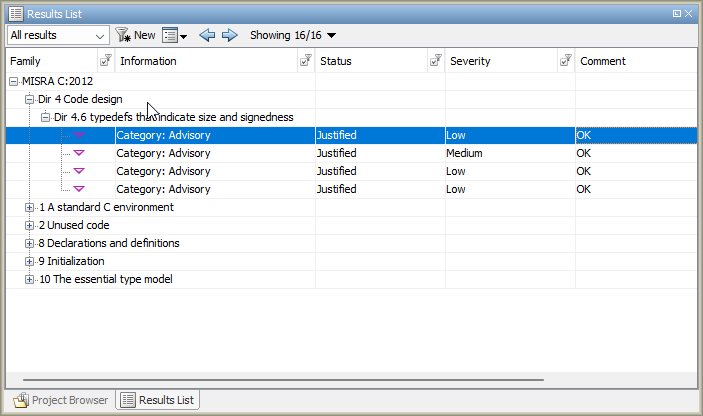
Task: Collapse the MISRA C:2012 node
Action: [x=13, y=81]
